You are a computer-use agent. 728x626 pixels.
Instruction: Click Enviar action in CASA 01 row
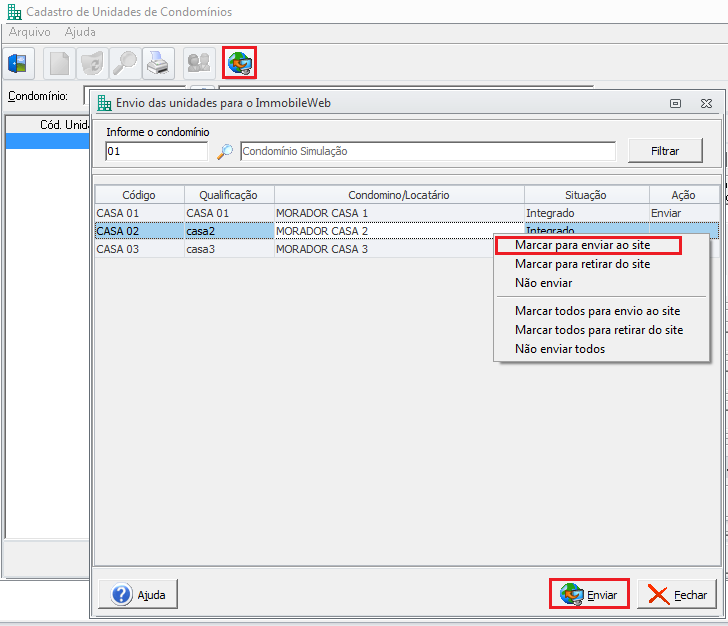click(684, 213)
